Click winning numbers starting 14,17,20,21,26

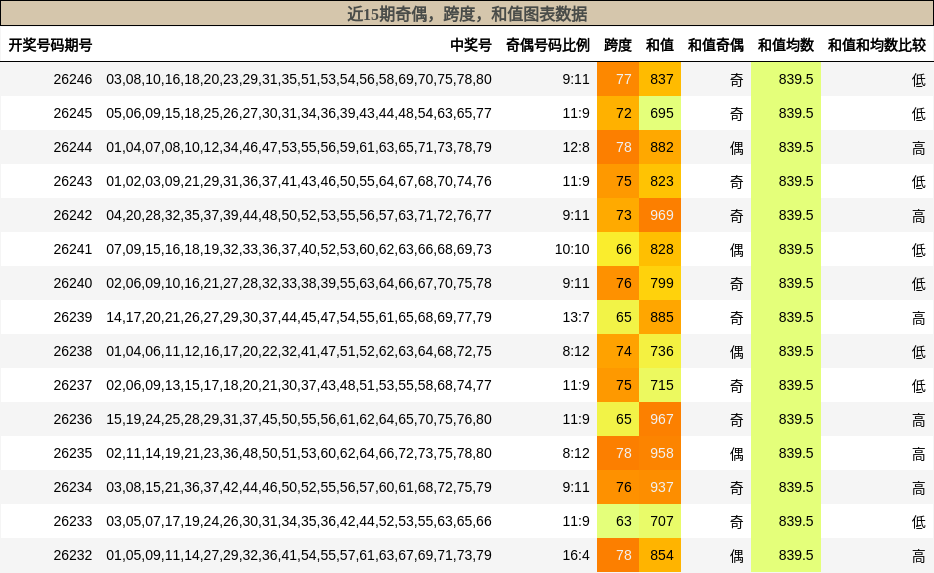299,317
